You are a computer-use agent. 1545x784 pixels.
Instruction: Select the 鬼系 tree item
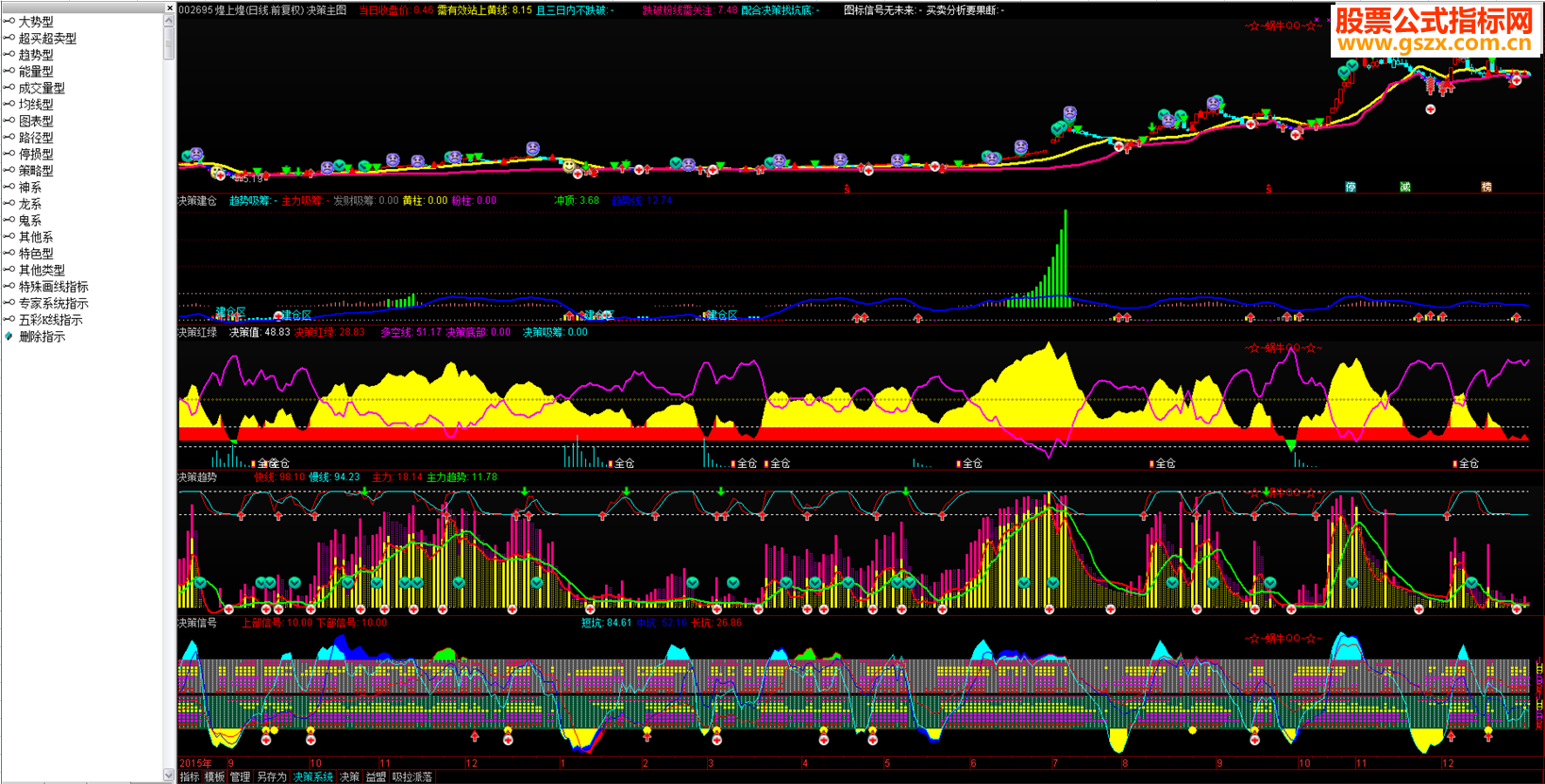click(x=30, y=220)
